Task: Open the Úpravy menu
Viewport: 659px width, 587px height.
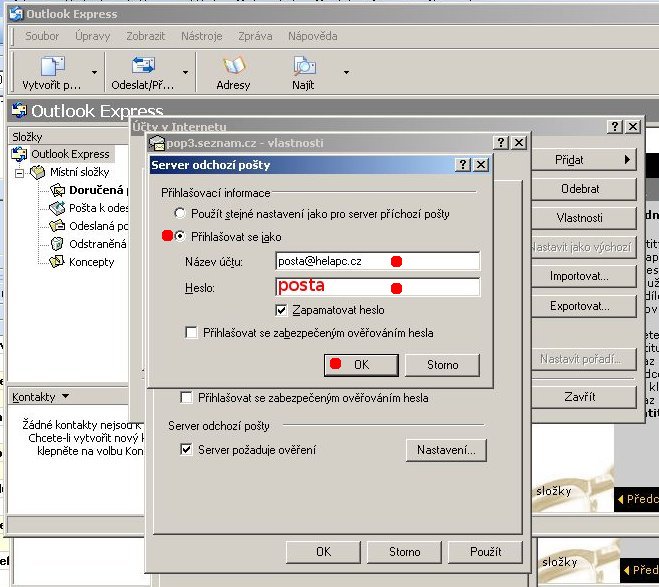Action: [x=92, y=36]
